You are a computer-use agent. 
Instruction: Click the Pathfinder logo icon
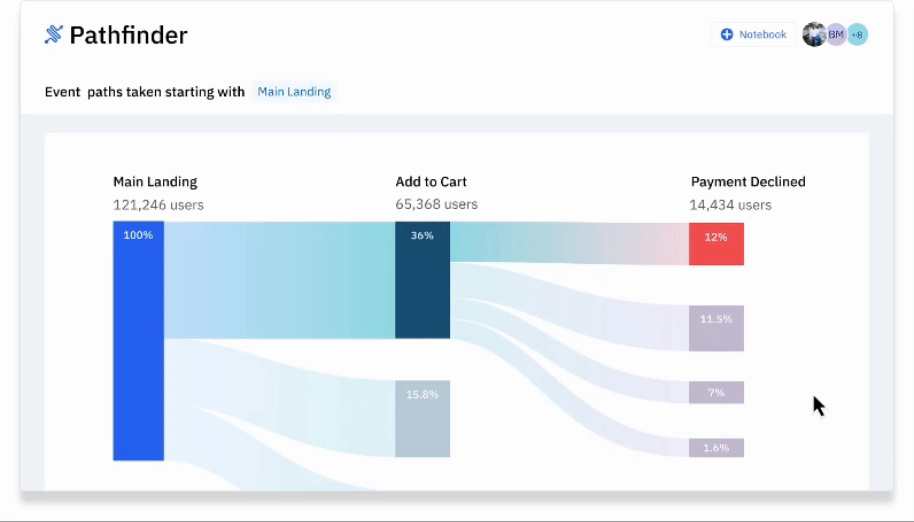point(54,35)
